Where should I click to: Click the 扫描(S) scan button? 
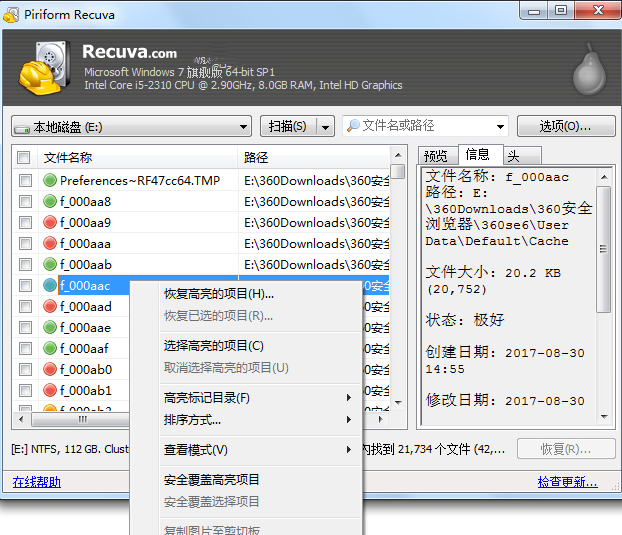(x=288, y=127)
